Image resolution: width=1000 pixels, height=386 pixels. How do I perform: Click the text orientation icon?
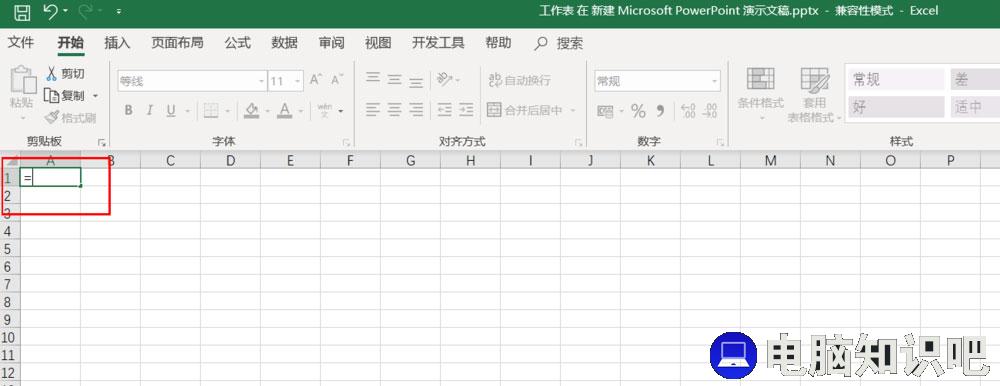pos(445,79)
